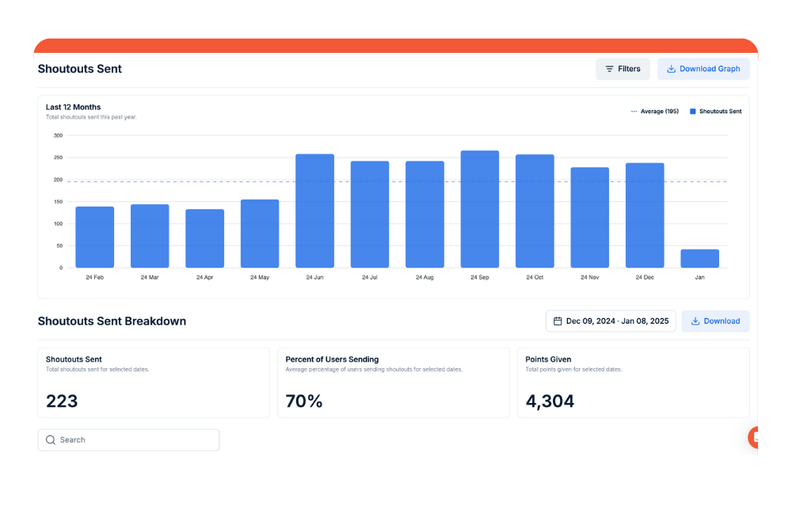Open the orange chat widget at the right edge
The height and width of the screenshot is (528, 792).
tap(753, 437)
